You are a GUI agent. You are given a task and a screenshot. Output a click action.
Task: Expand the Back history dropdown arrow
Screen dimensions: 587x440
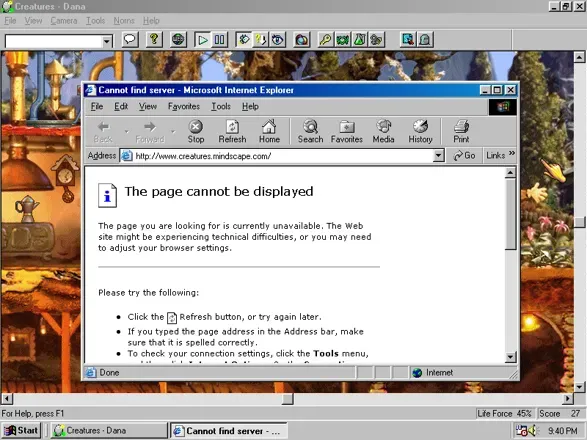[x=127, y=132]
